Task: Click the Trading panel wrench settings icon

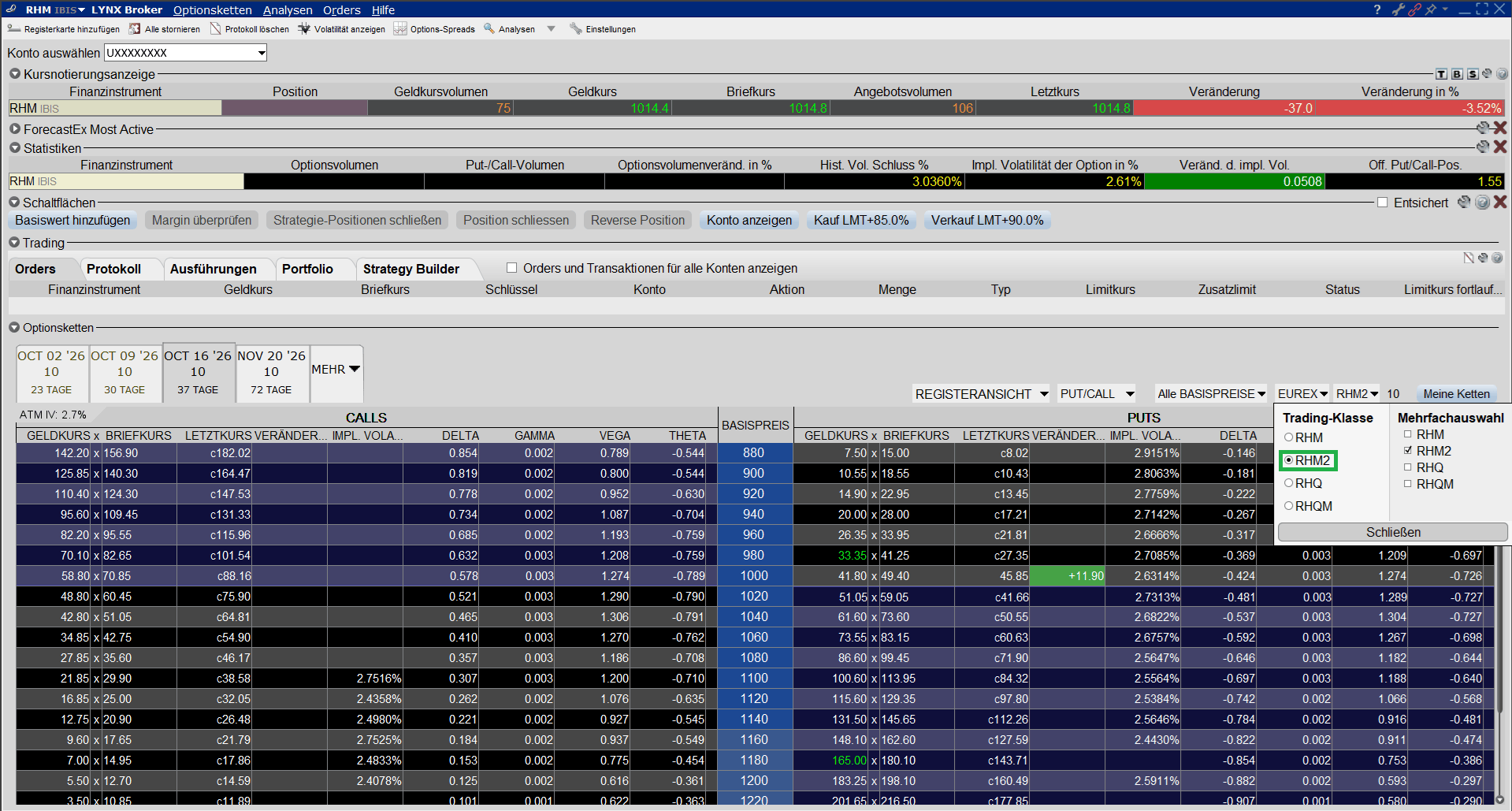Action: pos(1483,258)
